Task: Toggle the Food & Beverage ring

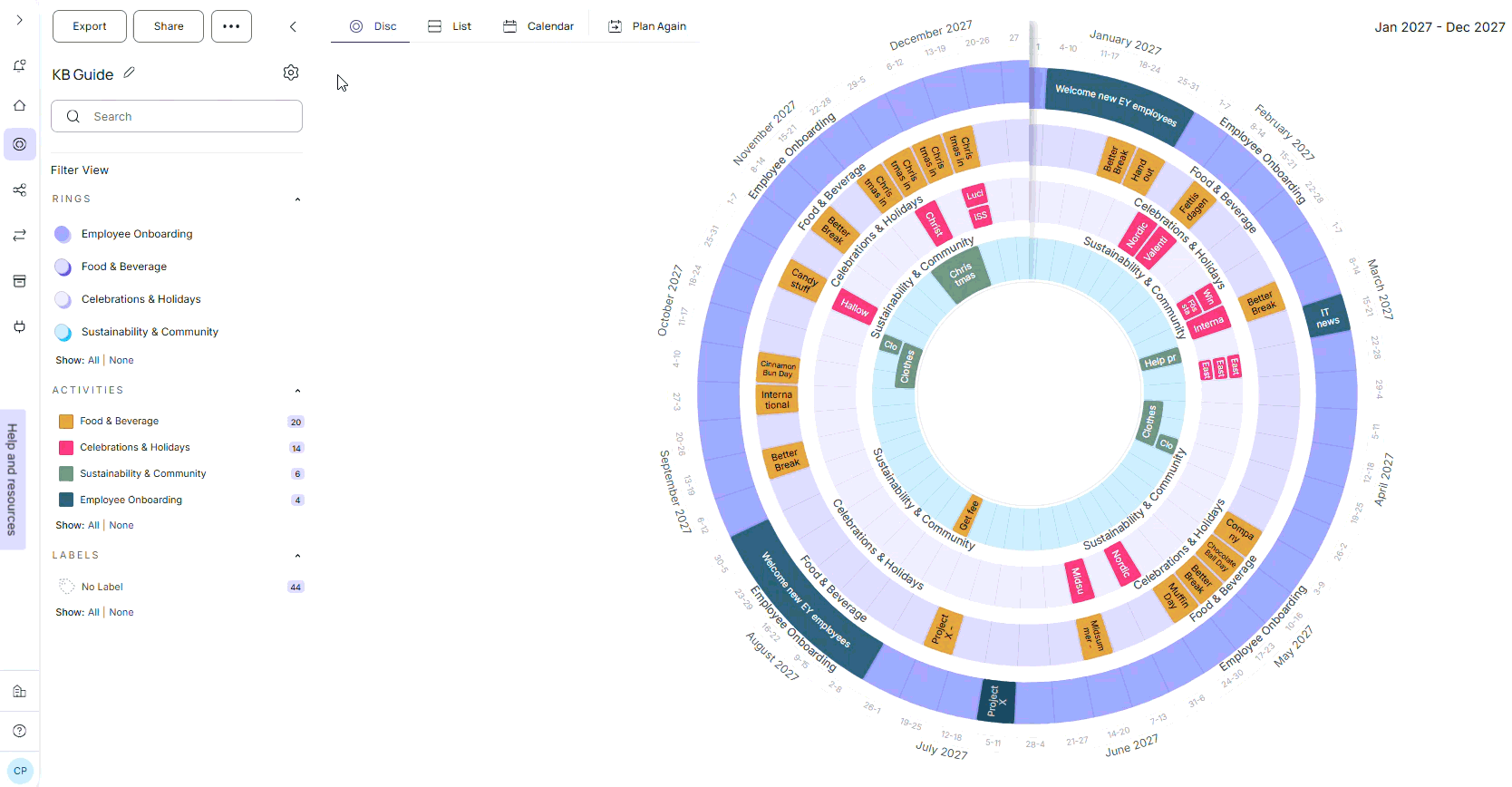Action: [63, 267]
